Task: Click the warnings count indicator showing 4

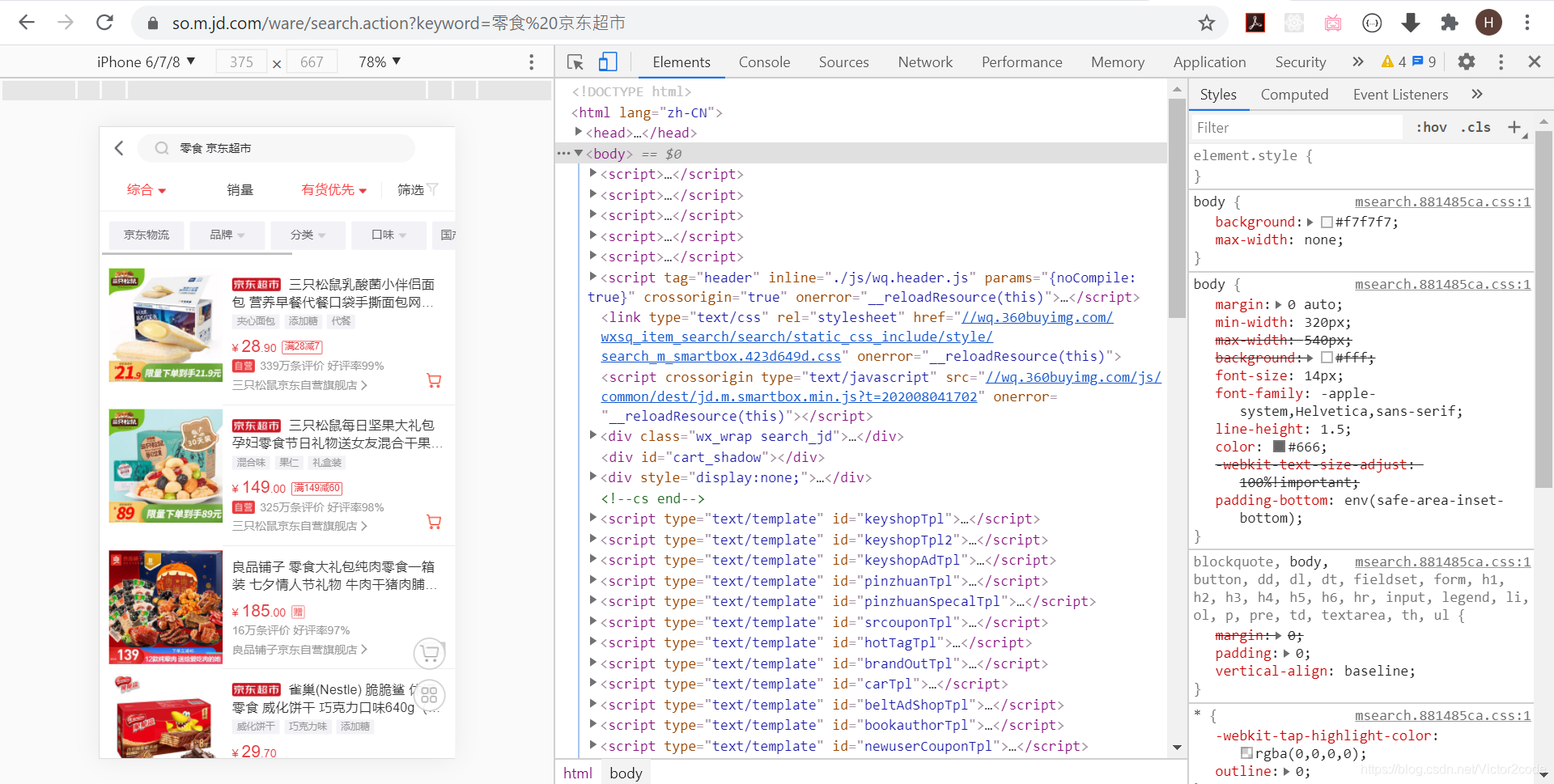Action: pyautogui.click(x=1394, y=62)
